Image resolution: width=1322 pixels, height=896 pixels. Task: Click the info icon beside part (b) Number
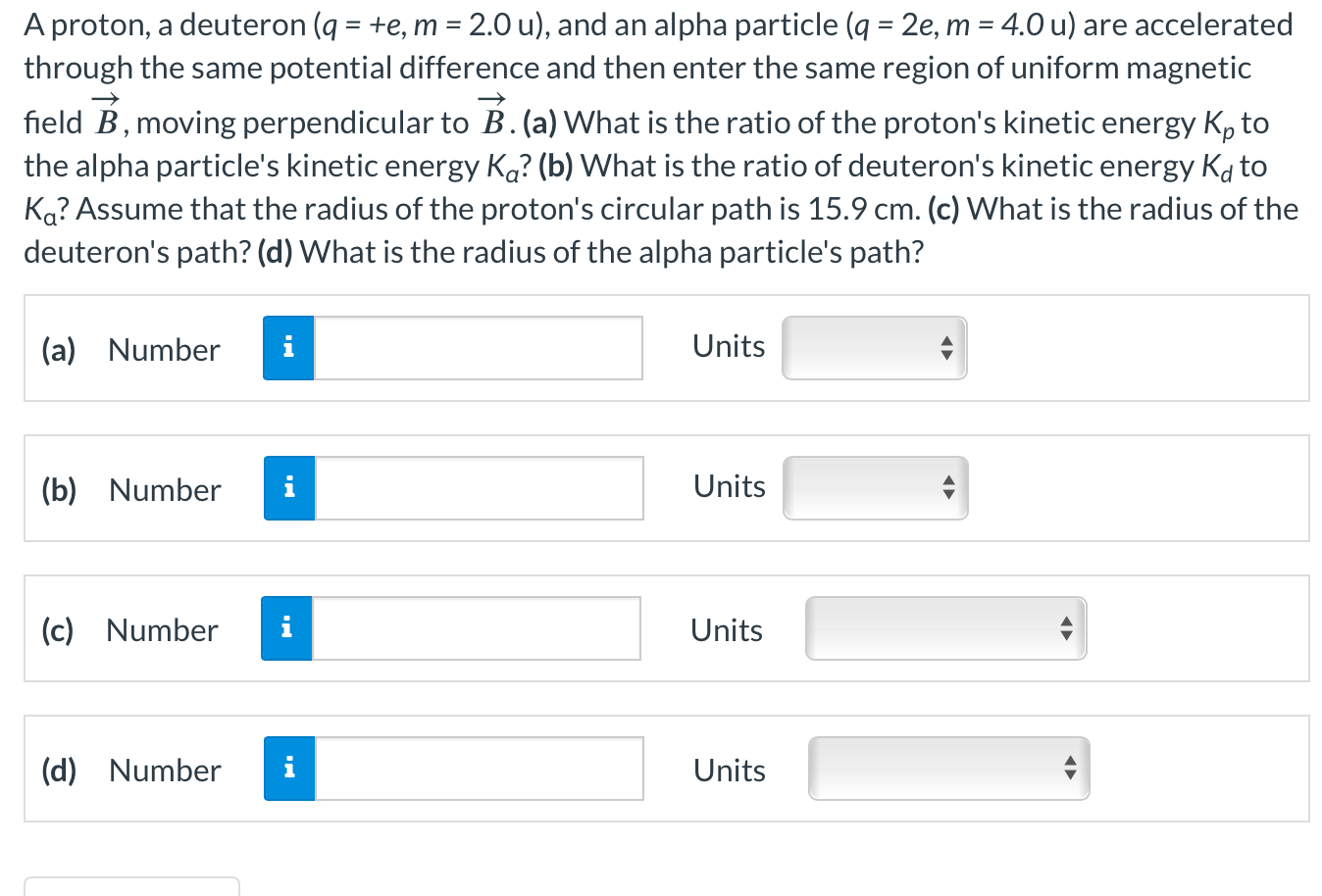click(x=287, y=487)
